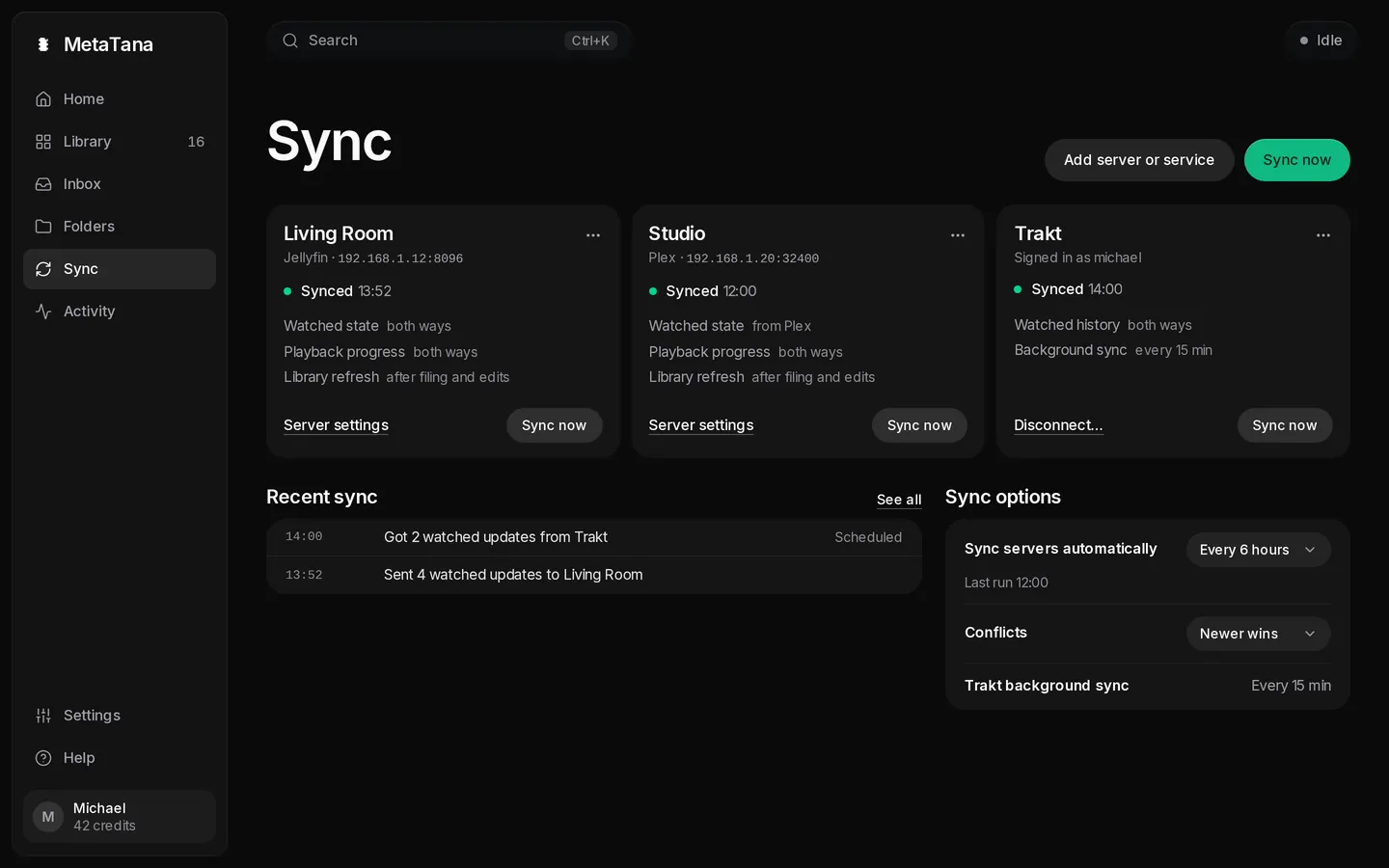Open Home from the sidebar

120,99
